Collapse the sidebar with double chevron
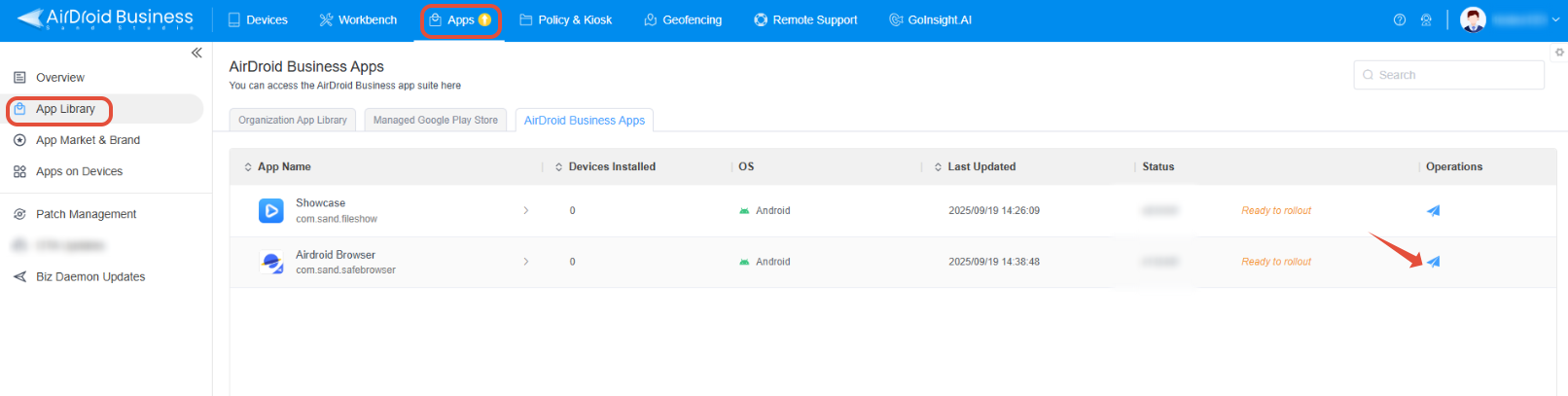 coord(196,53)
